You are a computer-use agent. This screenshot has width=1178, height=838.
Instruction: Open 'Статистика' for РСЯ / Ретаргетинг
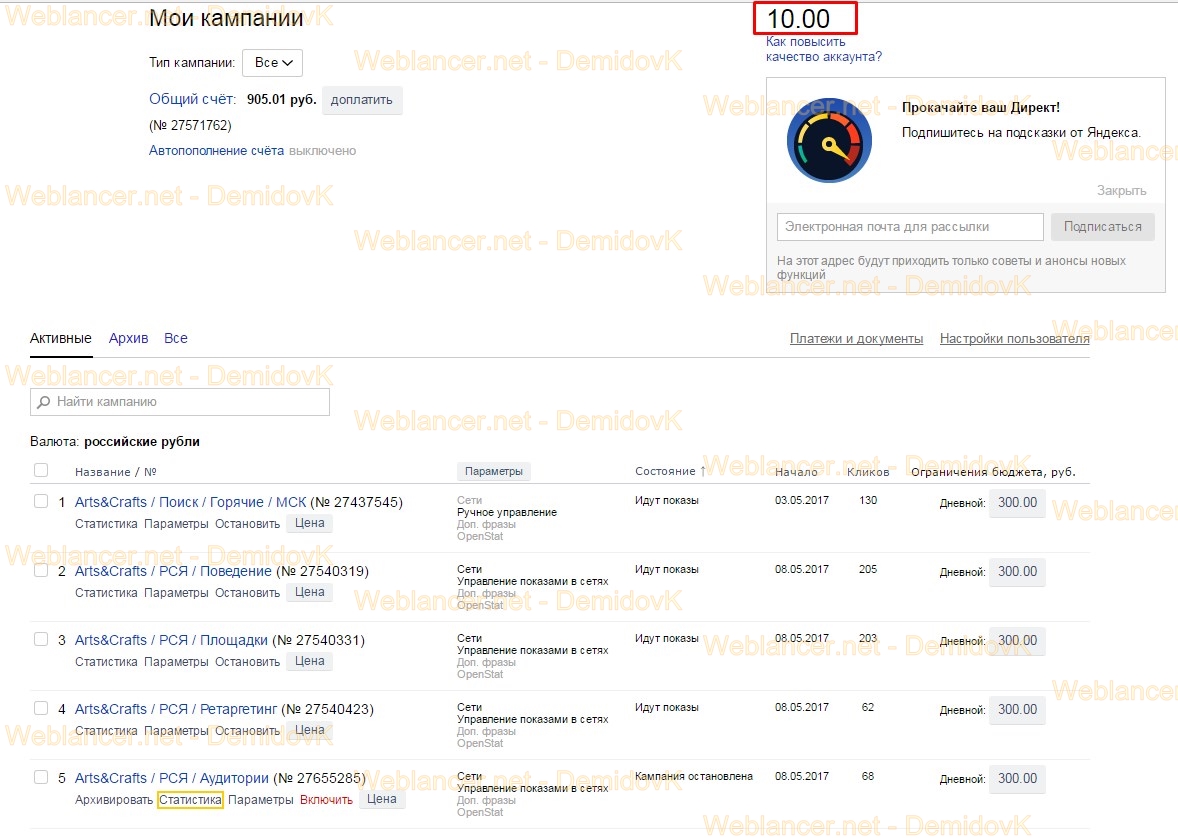[106, 731]
